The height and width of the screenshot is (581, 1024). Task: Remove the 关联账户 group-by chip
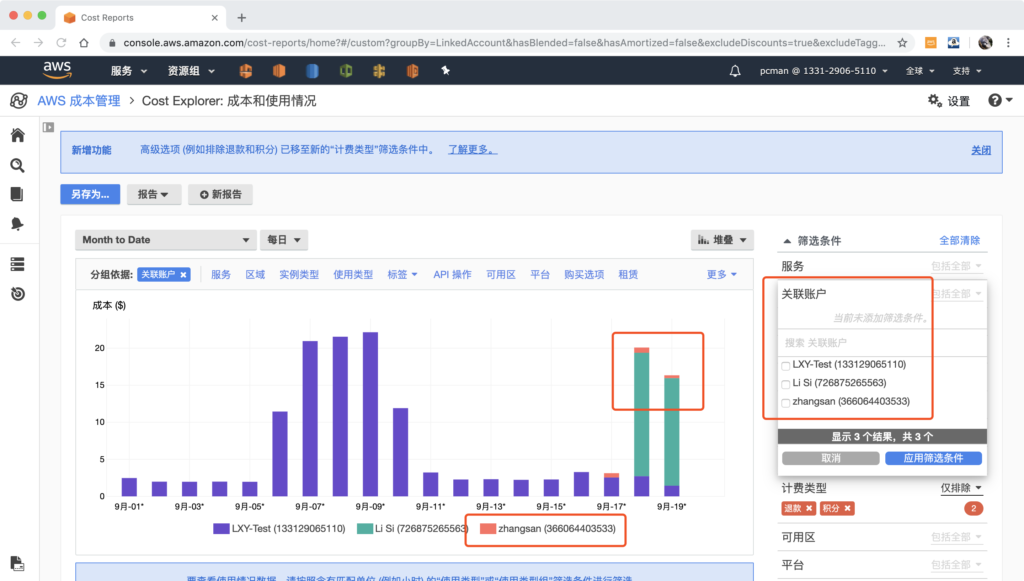(x=184, y=275)
